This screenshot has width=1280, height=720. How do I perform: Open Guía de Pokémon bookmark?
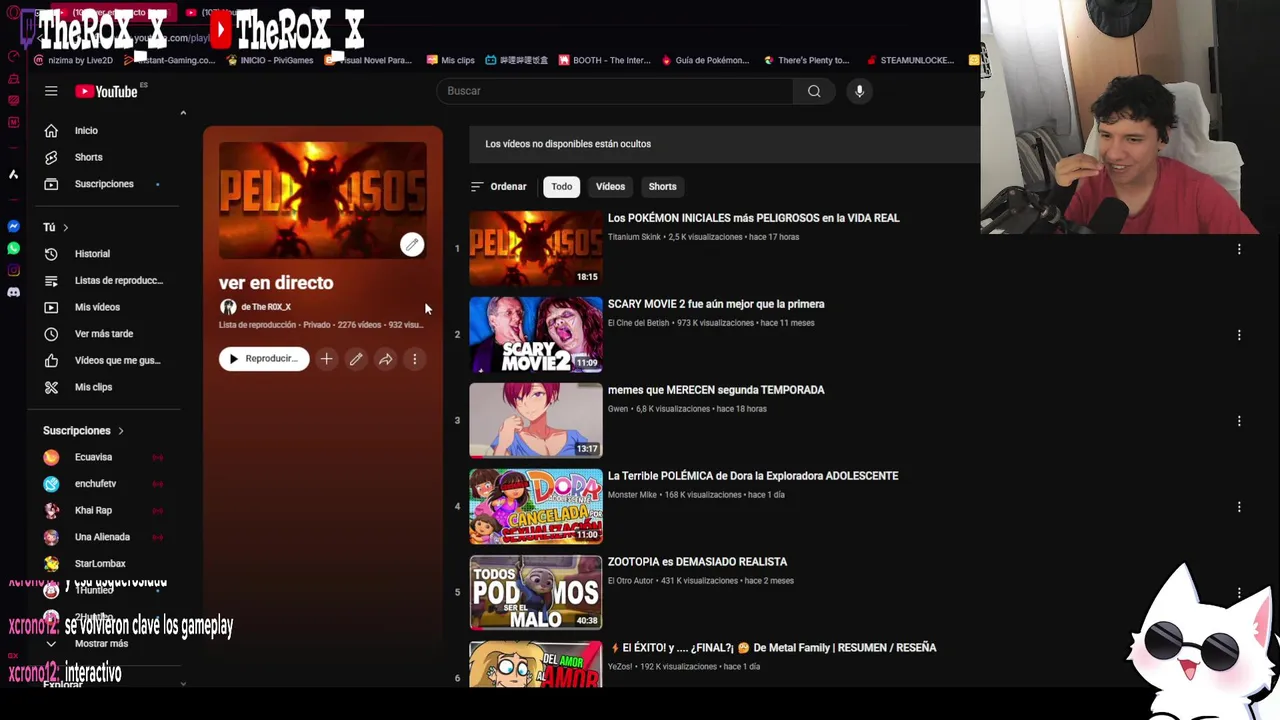coord(705,60)
